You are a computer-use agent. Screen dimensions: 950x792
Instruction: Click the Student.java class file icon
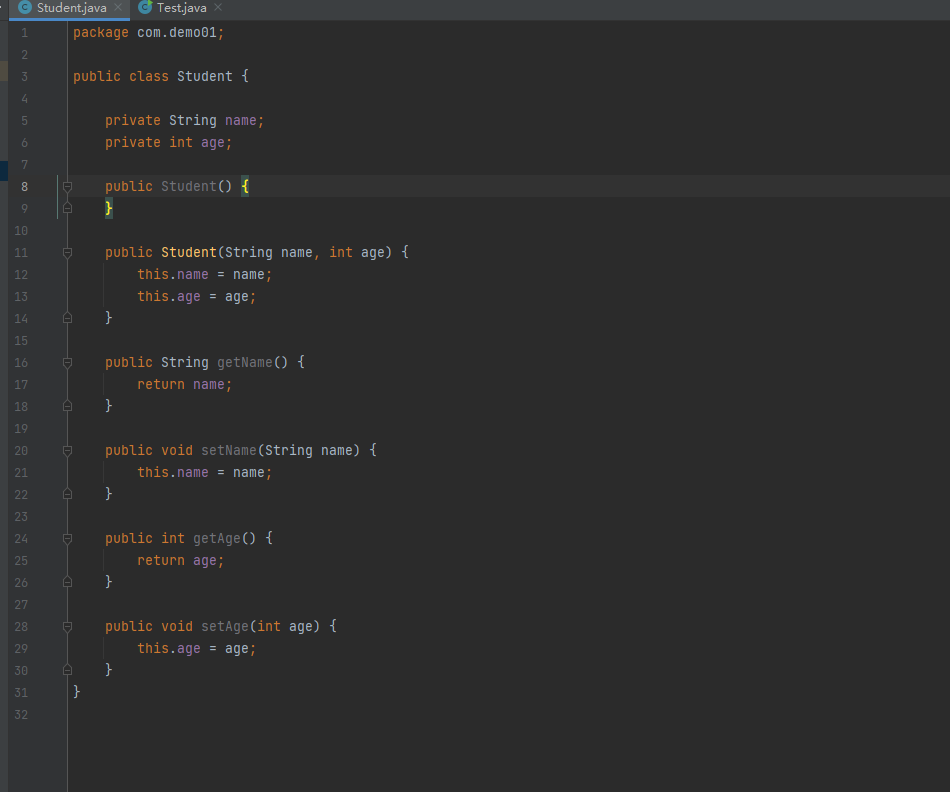pos(25,7)
